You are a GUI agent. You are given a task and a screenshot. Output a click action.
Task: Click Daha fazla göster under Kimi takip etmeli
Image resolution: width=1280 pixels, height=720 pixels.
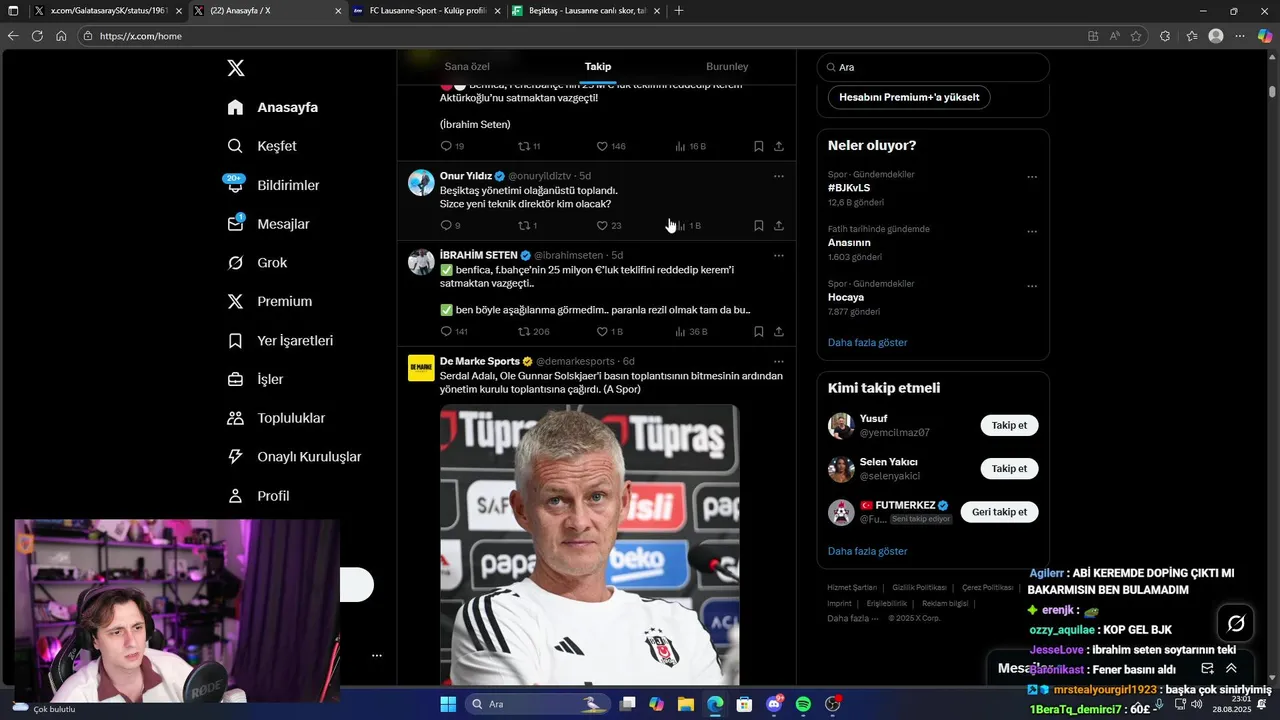867,551
